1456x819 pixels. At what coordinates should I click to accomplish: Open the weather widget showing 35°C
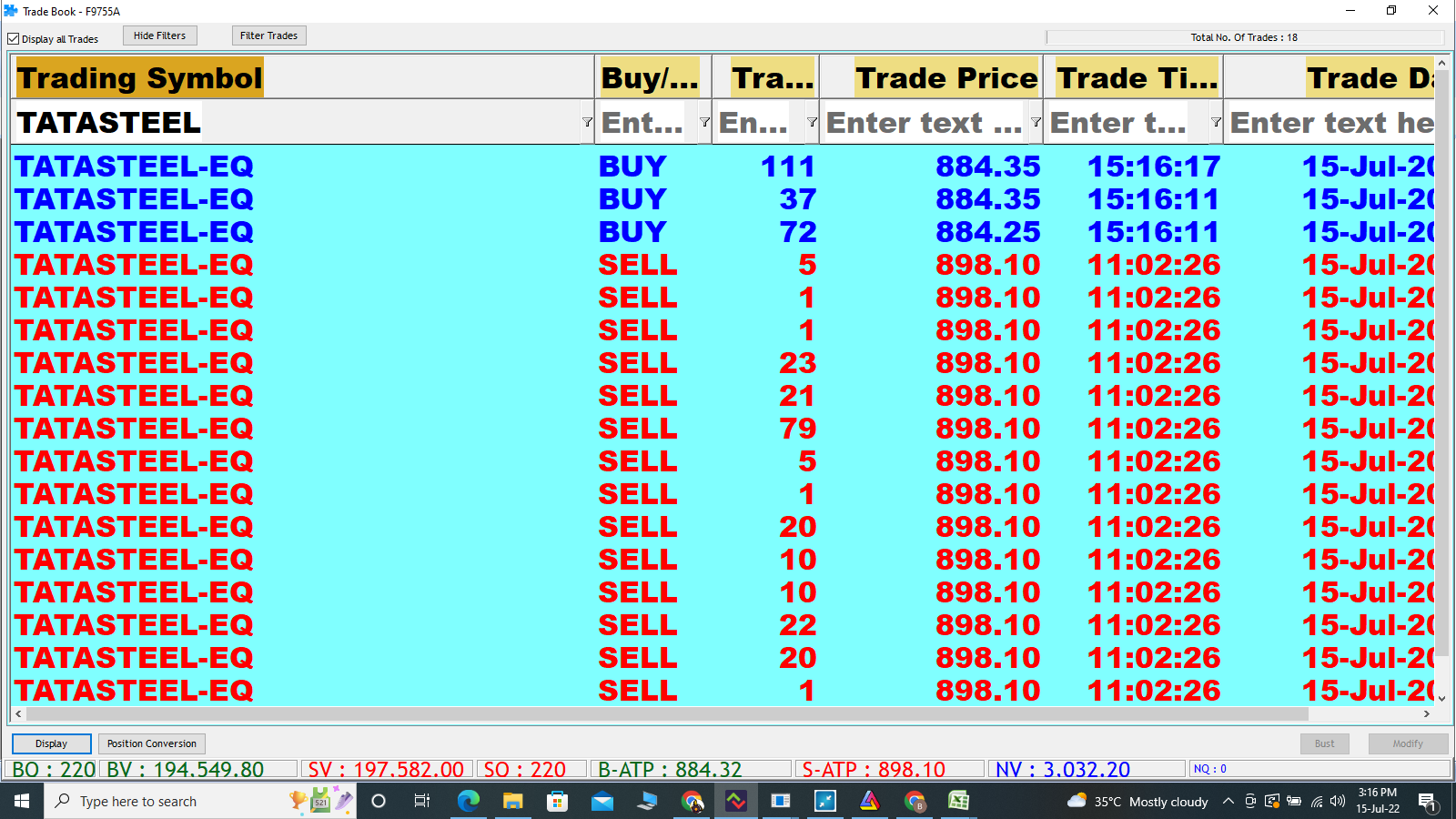1137,801
